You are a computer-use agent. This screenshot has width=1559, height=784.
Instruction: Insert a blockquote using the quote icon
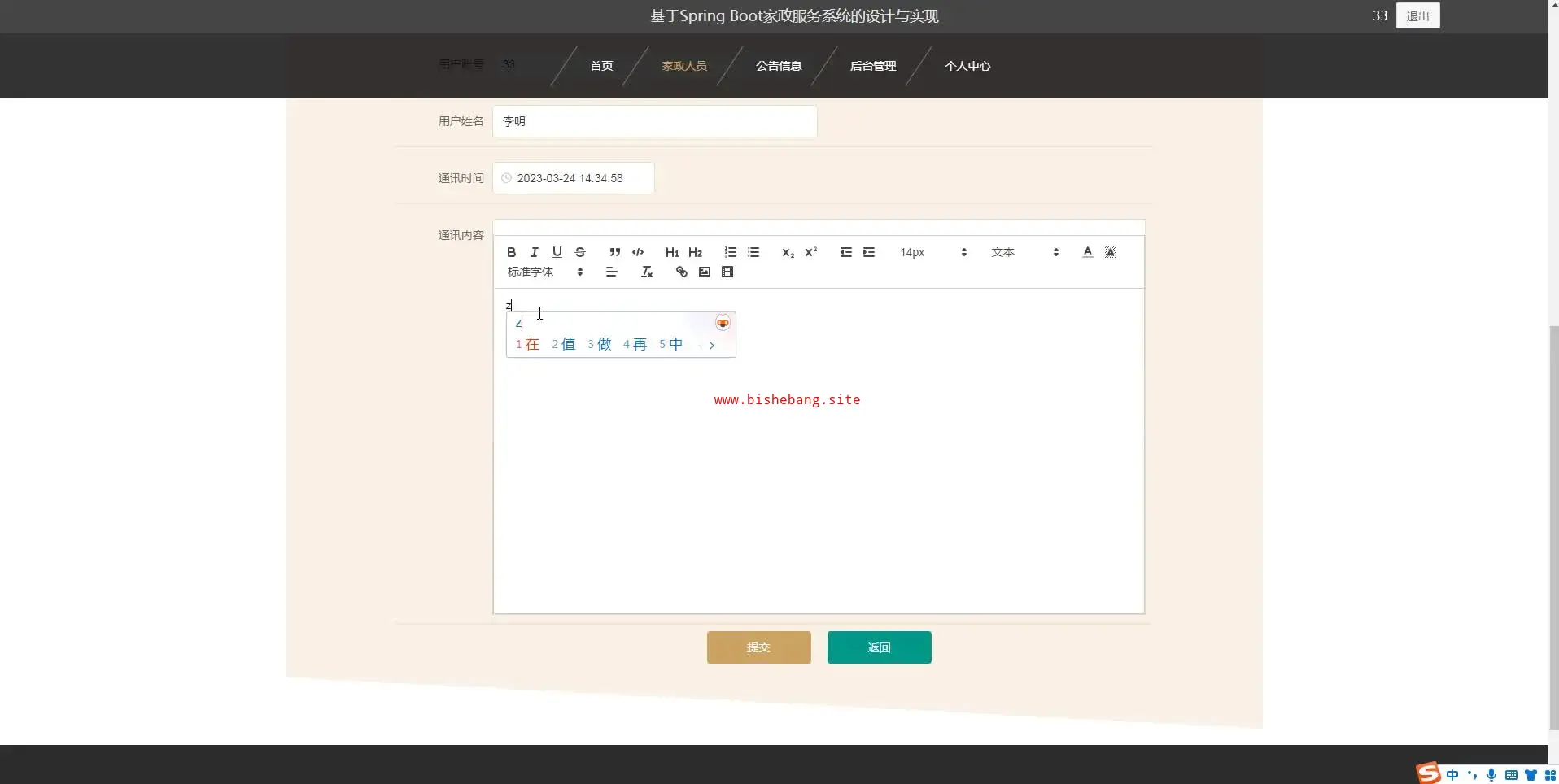click(x=614, y=252)
